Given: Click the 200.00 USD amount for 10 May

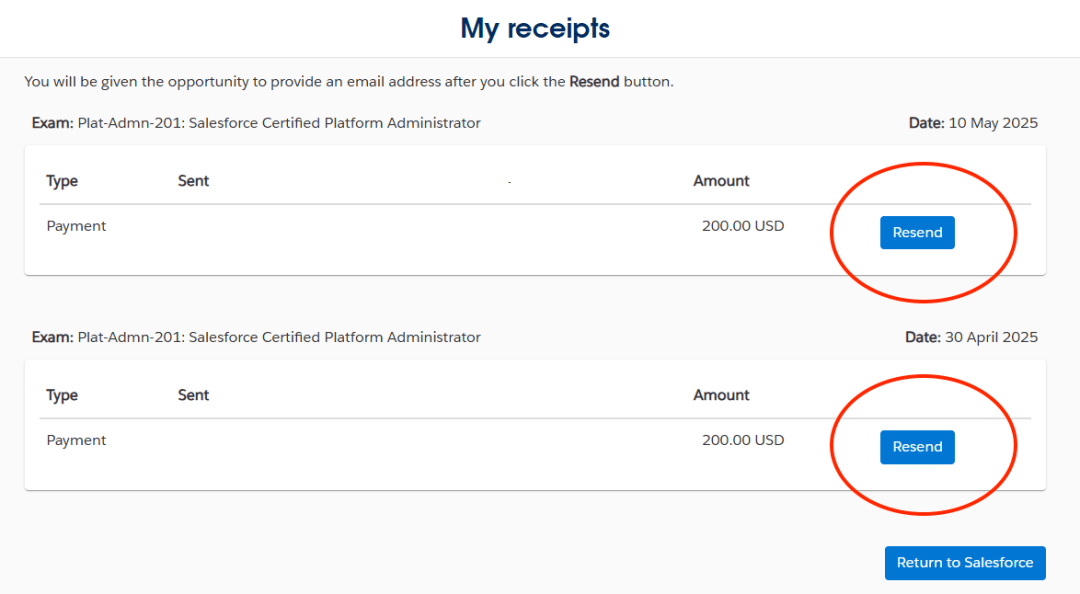Looking at the screenshot, I should pos(743,226).
